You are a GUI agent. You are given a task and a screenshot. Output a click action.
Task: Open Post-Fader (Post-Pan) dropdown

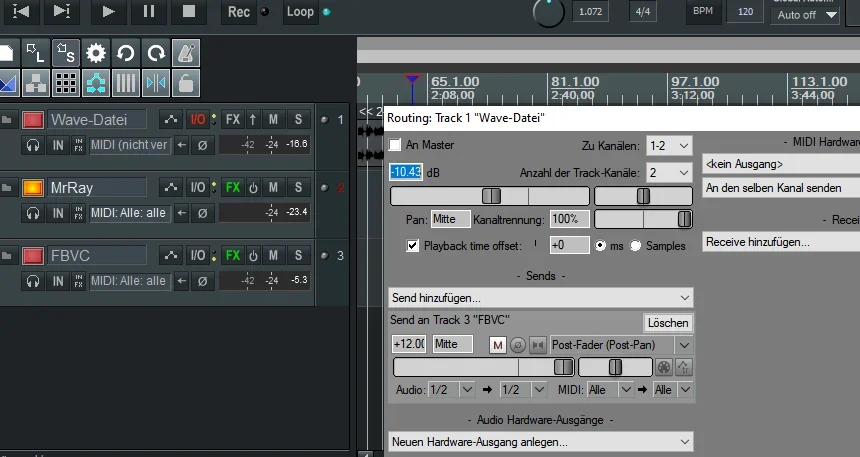(620, 345)
